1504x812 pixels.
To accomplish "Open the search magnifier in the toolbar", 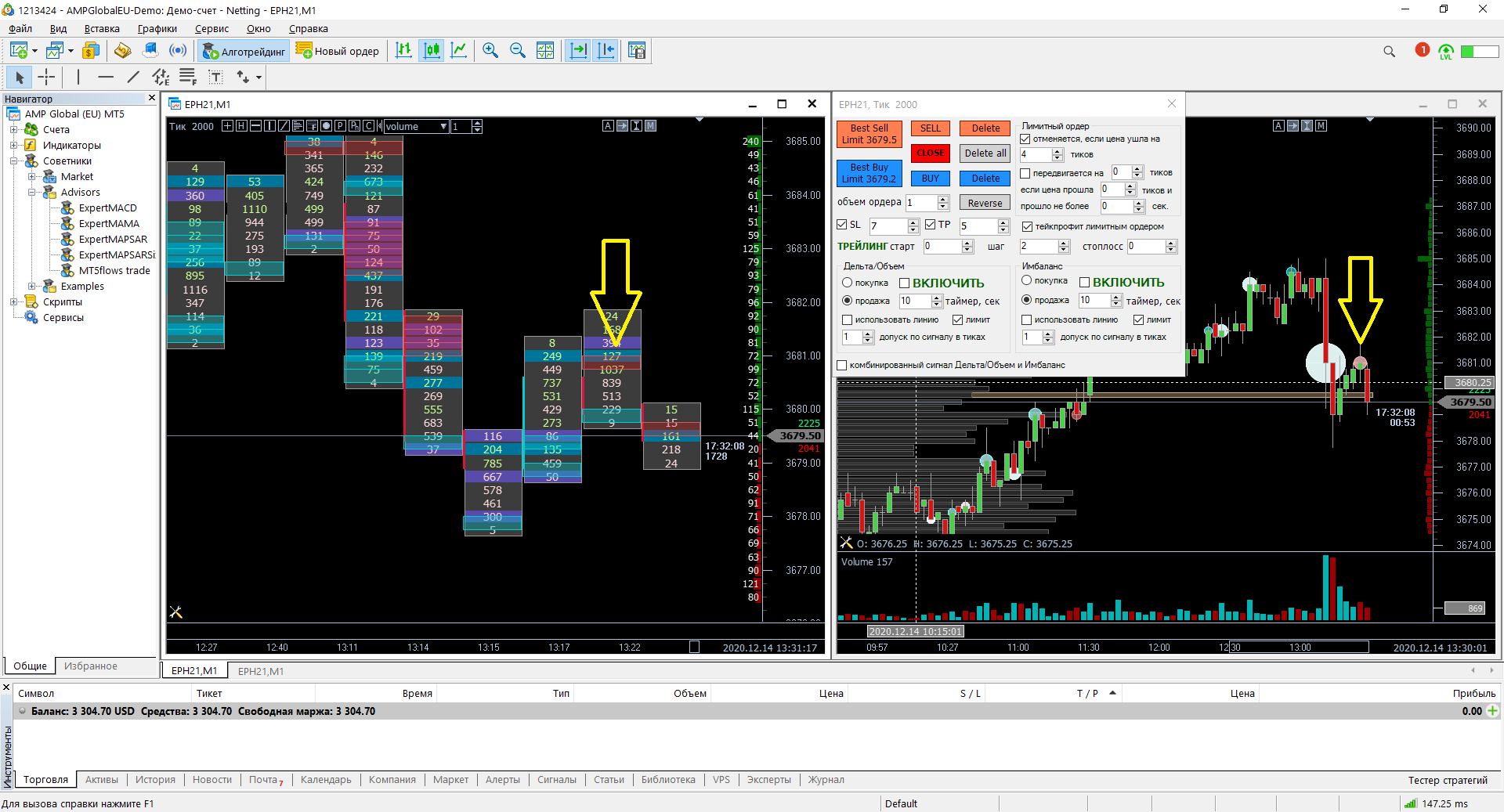I will [x=1390, y=52].
